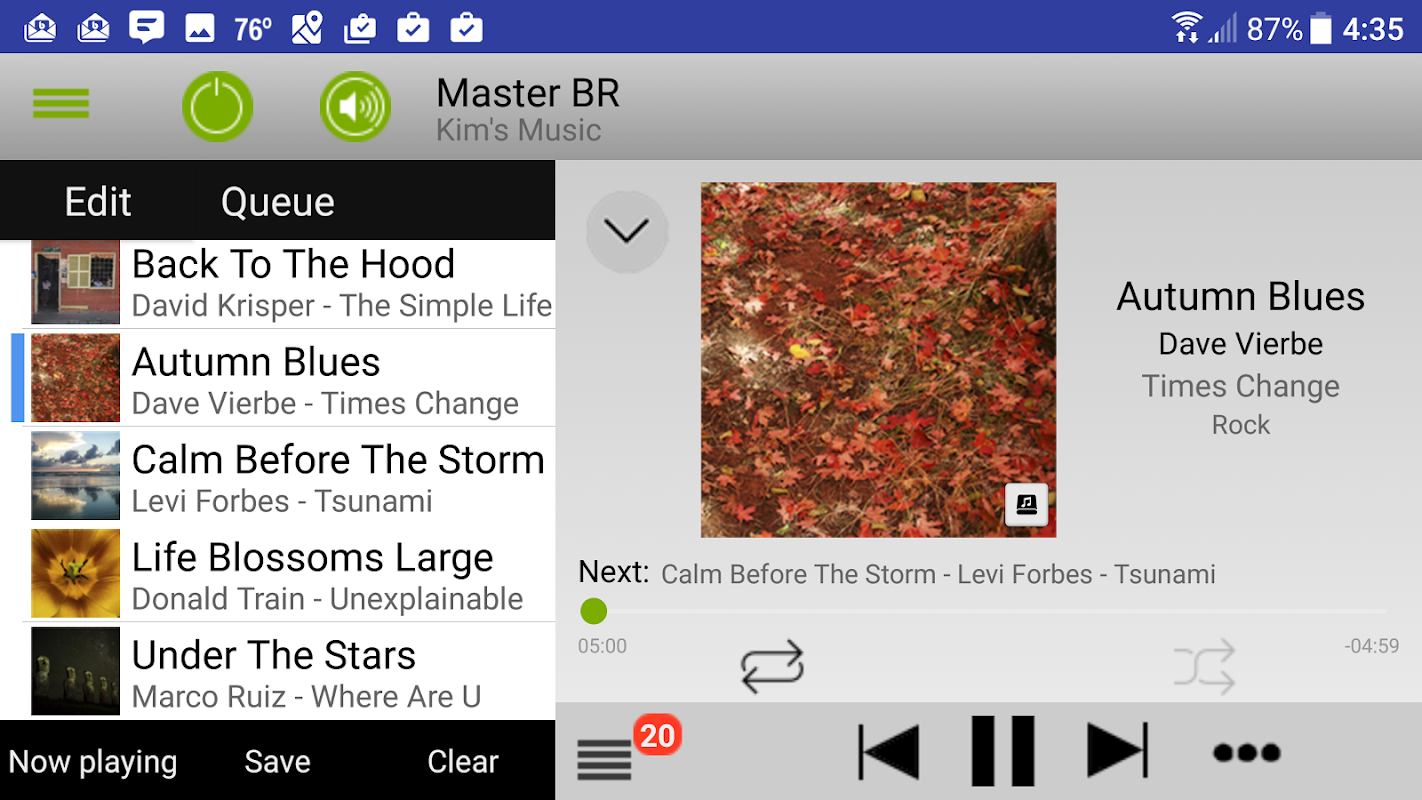Open the queue list icon with badge 20
Viewport: 1422px width, 800px height.
point(605,759)
